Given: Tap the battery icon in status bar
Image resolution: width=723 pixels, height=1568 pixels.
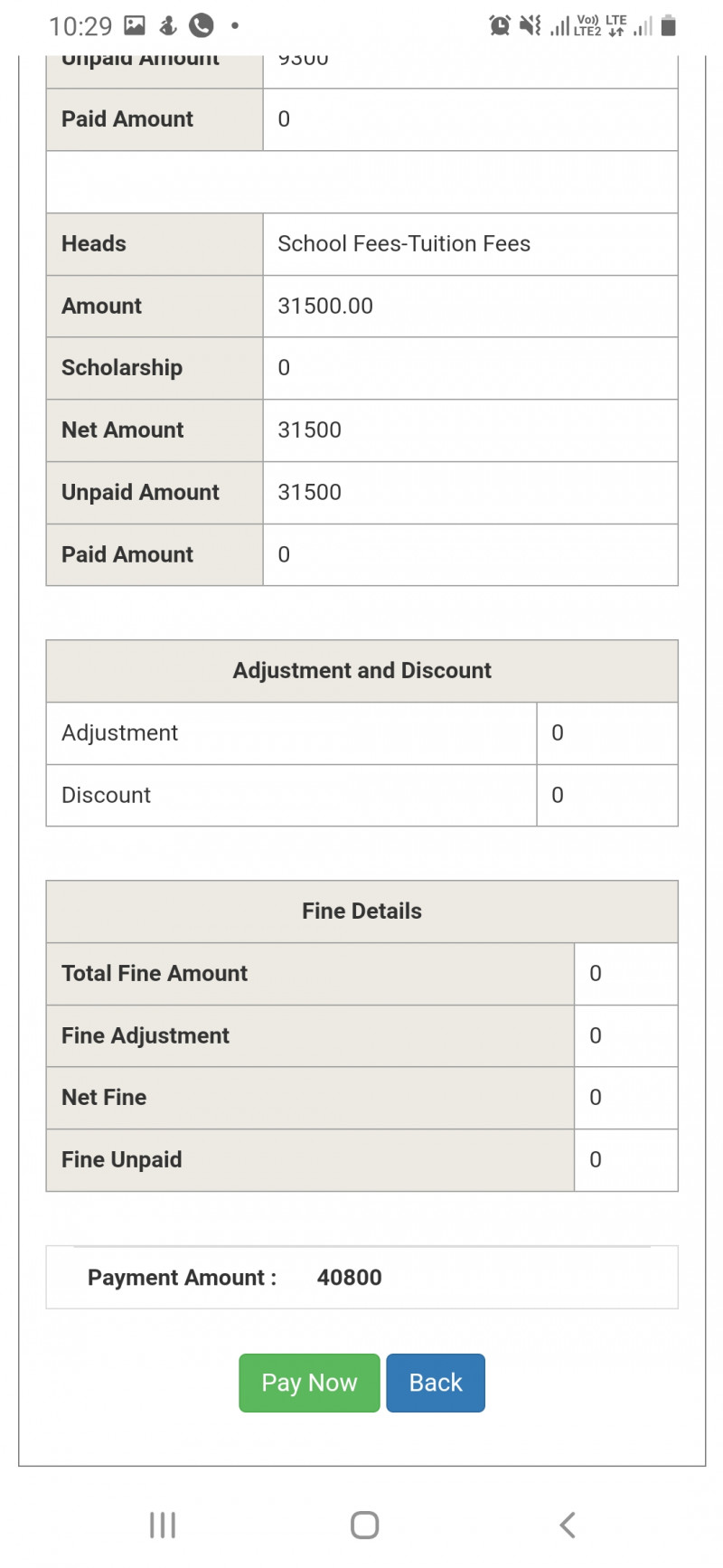Looking at the screenshot, I should (x=669, y=25).
